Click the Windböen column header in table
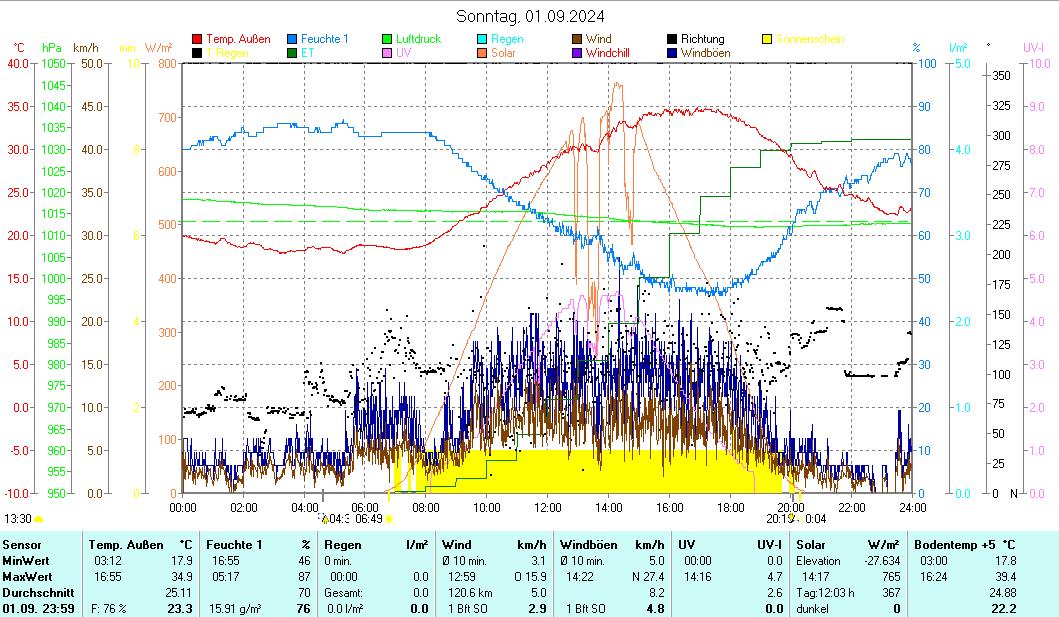The image size is (1059, 617). (589, 544)
